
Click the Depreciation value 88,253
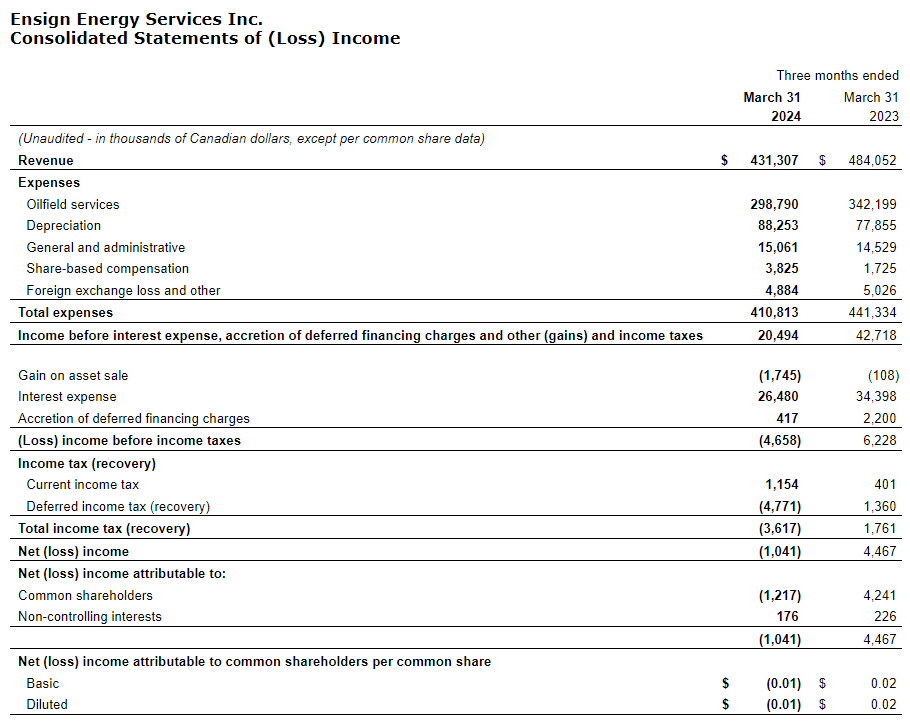click(x=777, y=226)
